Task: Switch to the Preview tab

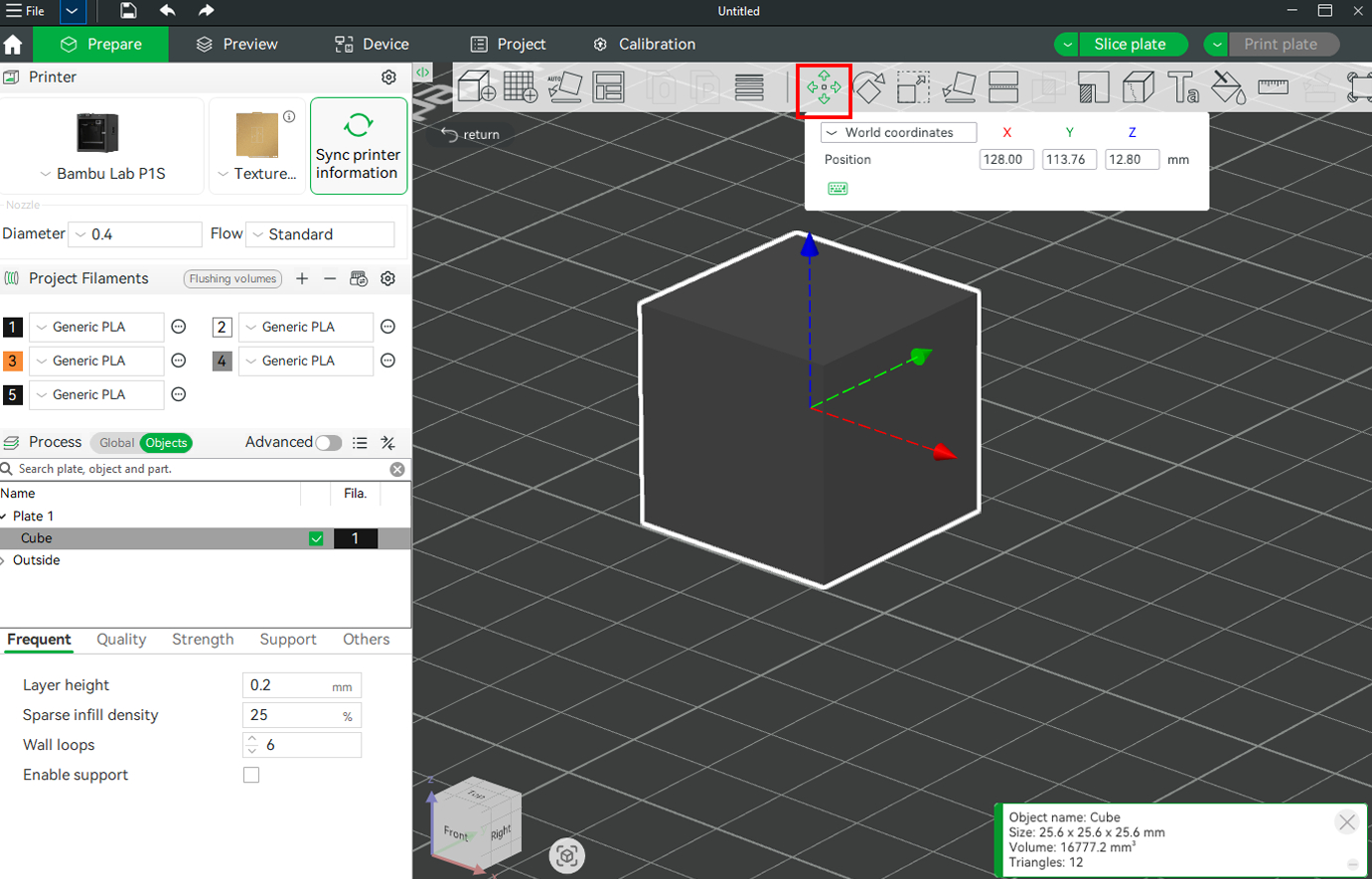Action: click(237, 45)
